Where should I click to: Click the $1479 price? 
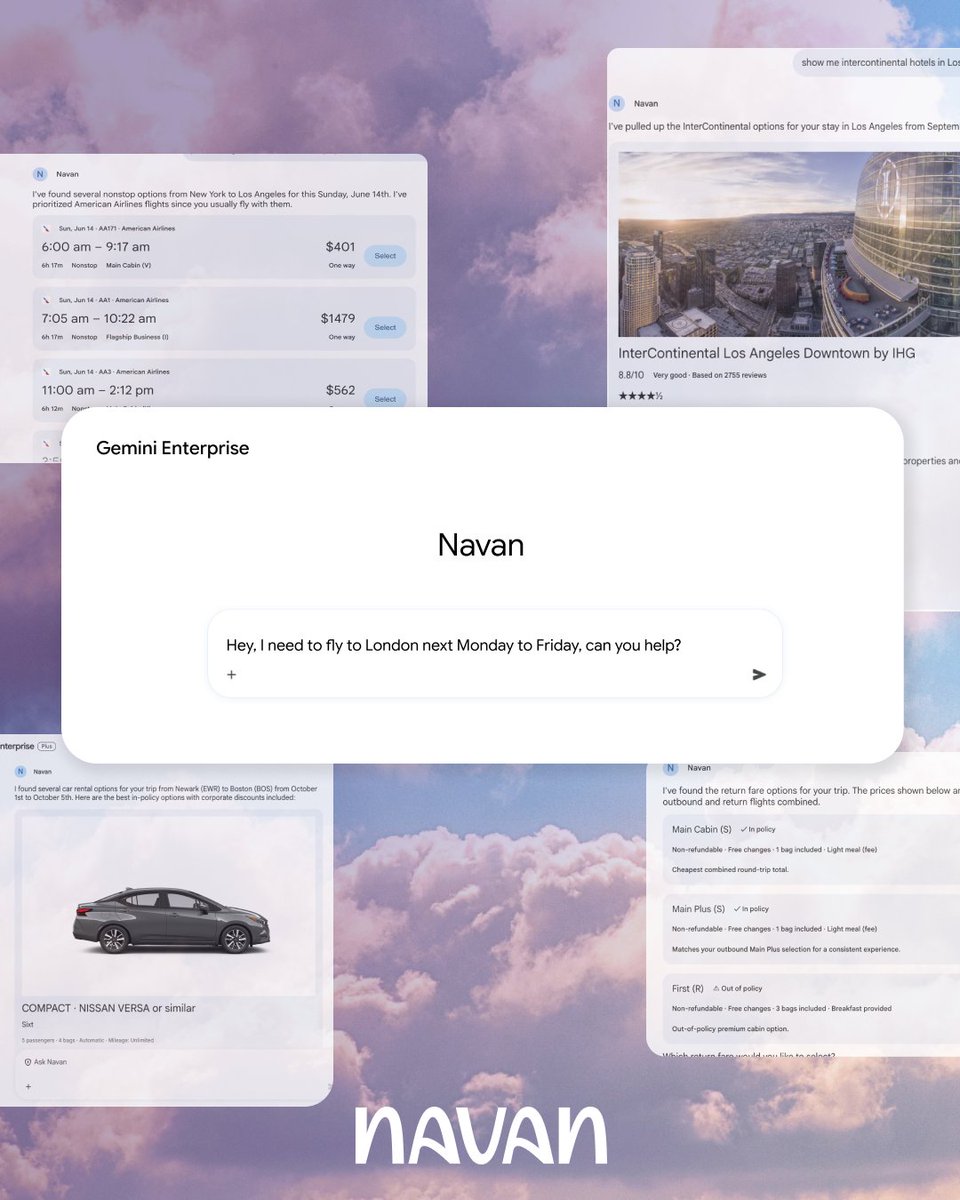click(x=338, y=318)
